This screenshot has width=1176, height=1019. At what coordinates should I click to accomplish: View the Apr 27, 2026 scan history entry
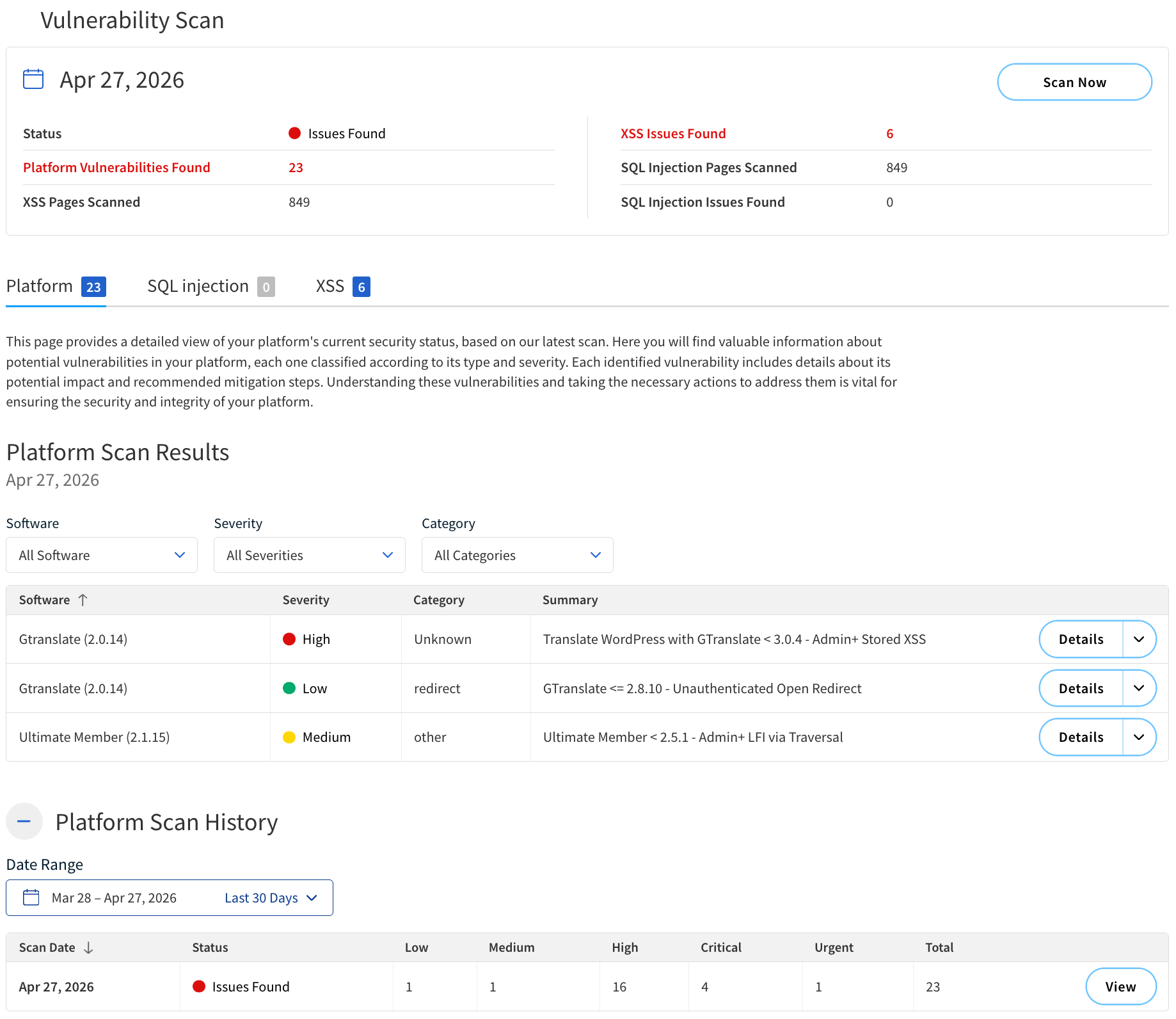click(x=1120, y=986)
